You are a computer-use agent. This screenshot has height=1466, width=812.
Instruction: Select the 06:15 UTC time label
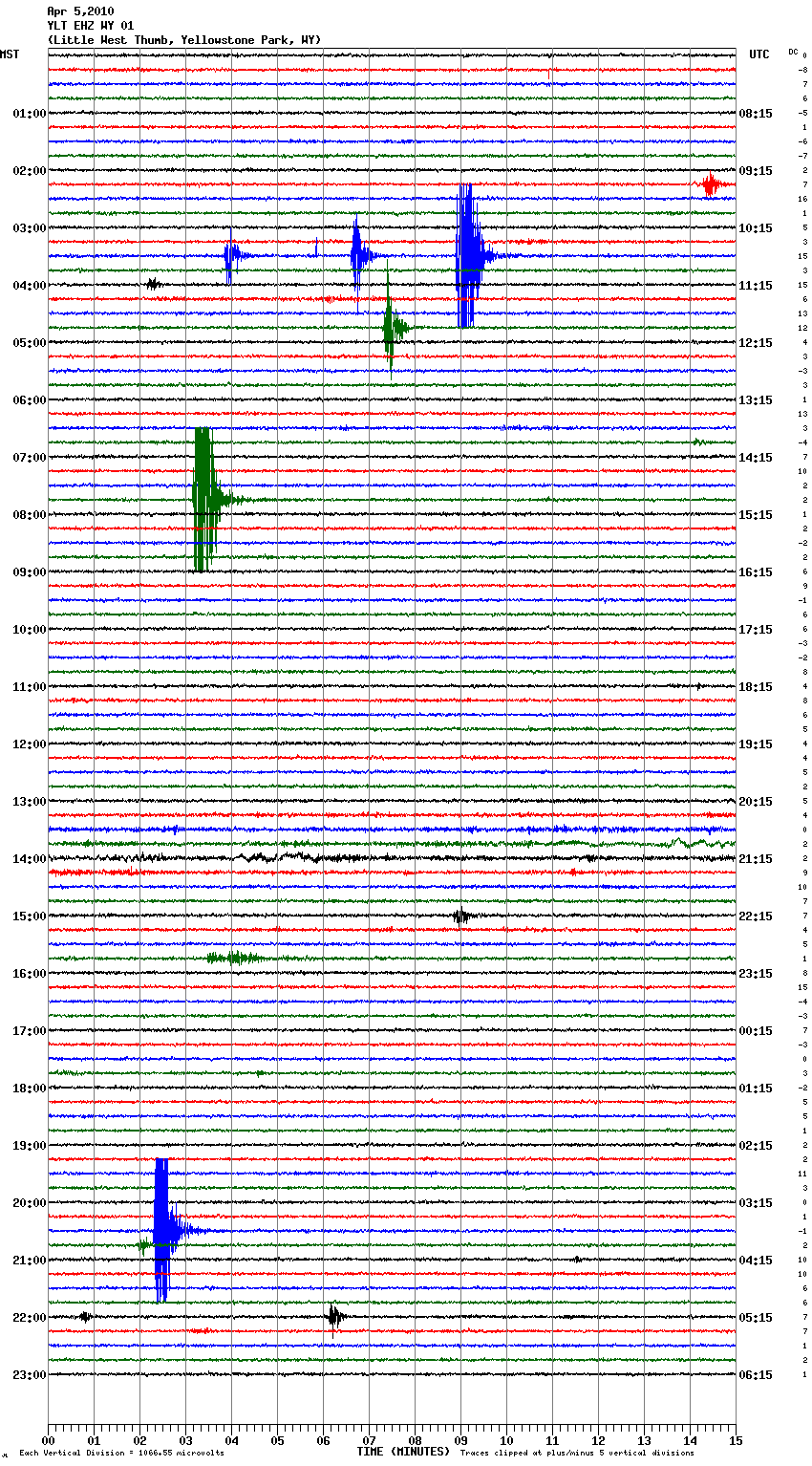pos(756,1375)
